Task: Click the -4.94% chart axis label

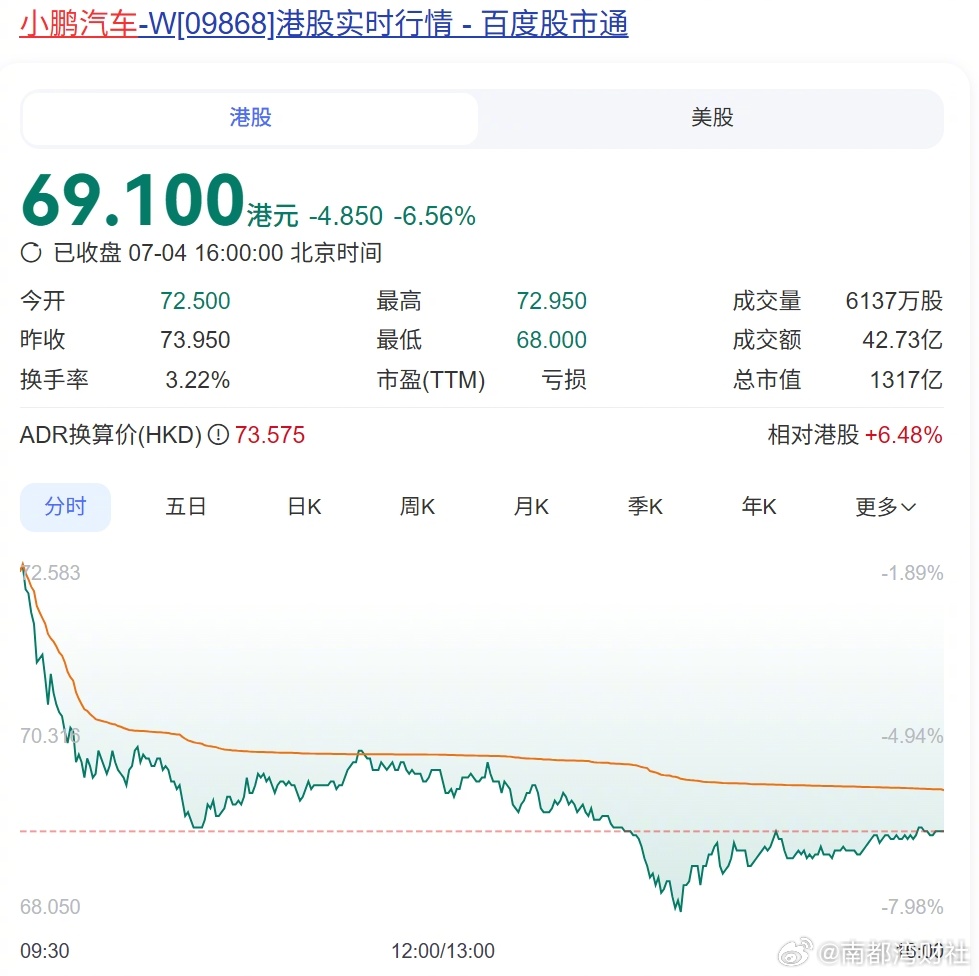Action: click(912, 736)
